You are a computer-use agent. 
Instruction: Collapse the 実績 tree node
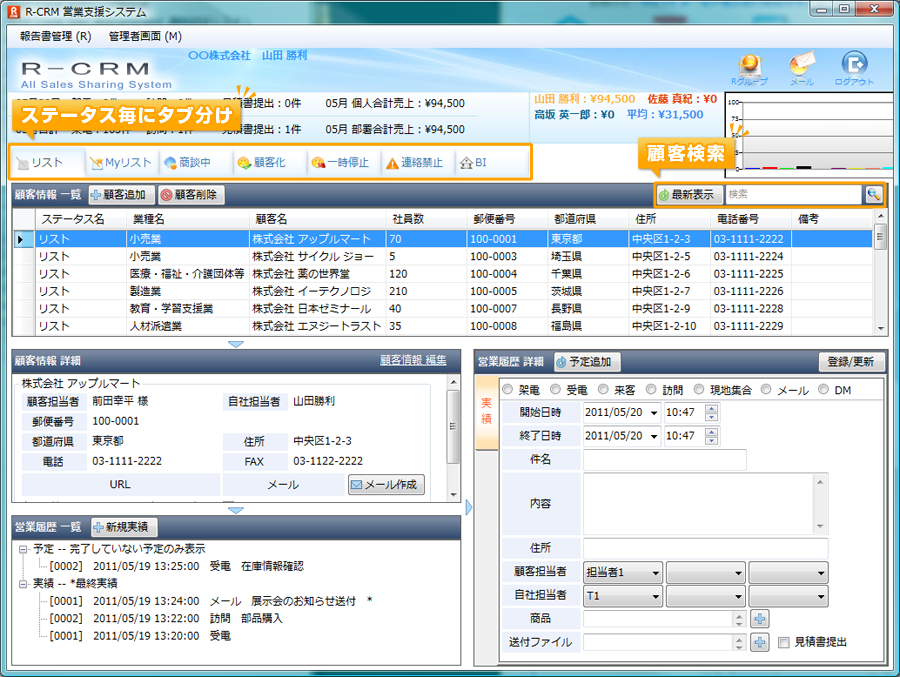coord(23,584)
